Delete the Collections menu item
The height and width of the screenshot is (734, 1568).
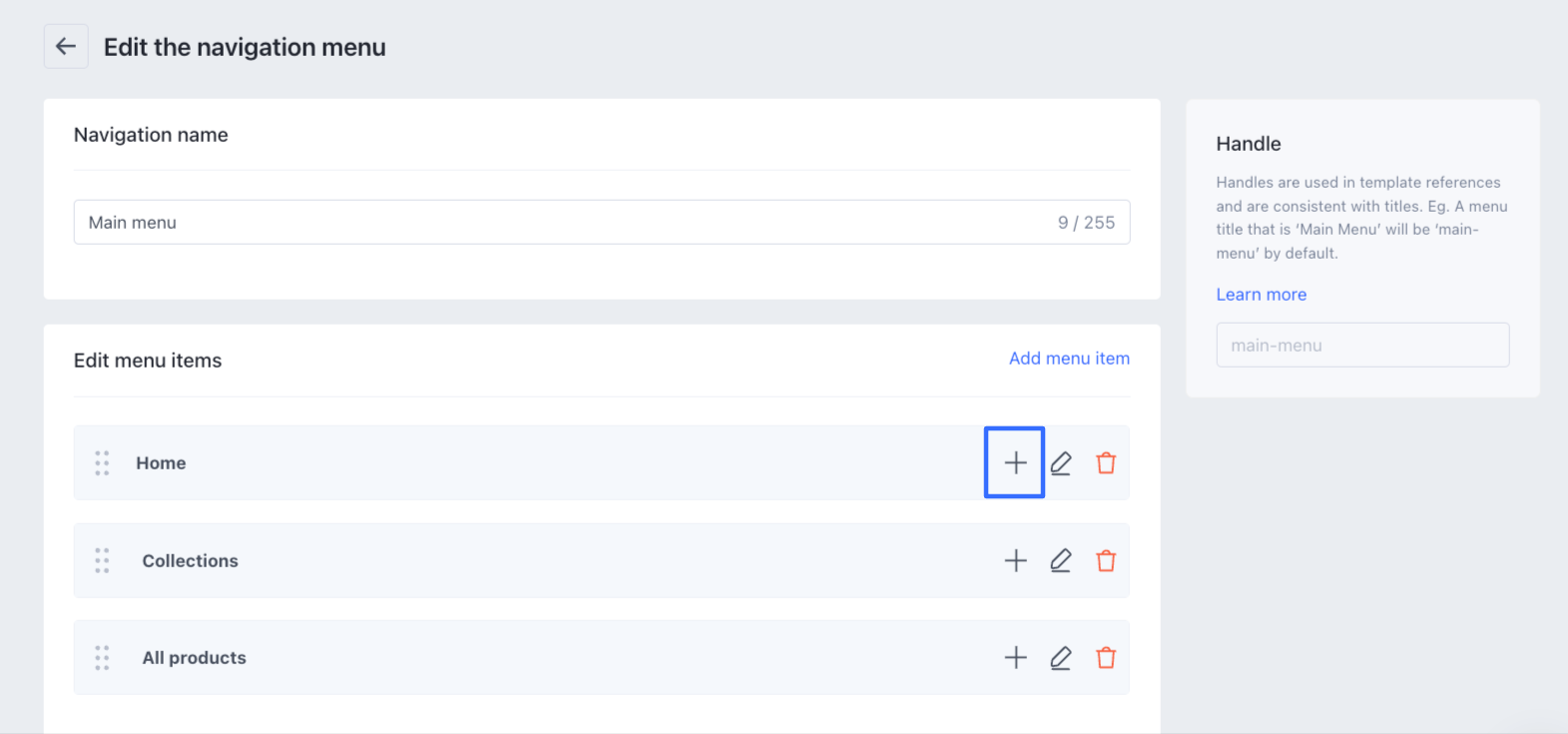pyautogui.click(x=1106, y=560)
